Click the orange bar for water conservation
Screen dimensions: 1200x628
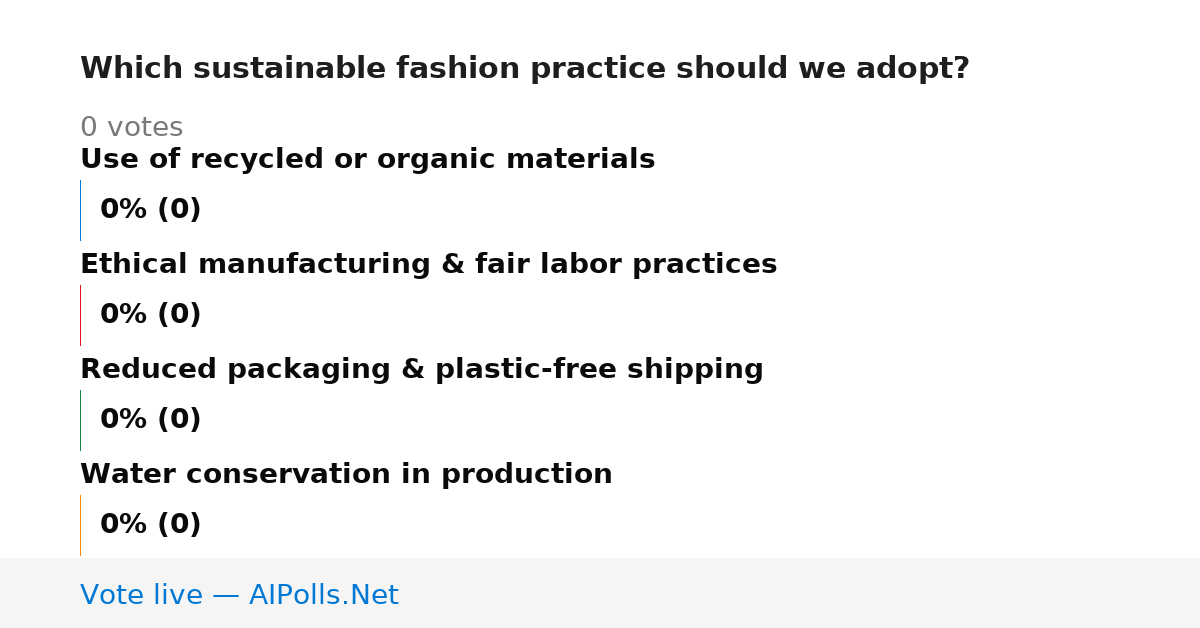pos(80,525)
